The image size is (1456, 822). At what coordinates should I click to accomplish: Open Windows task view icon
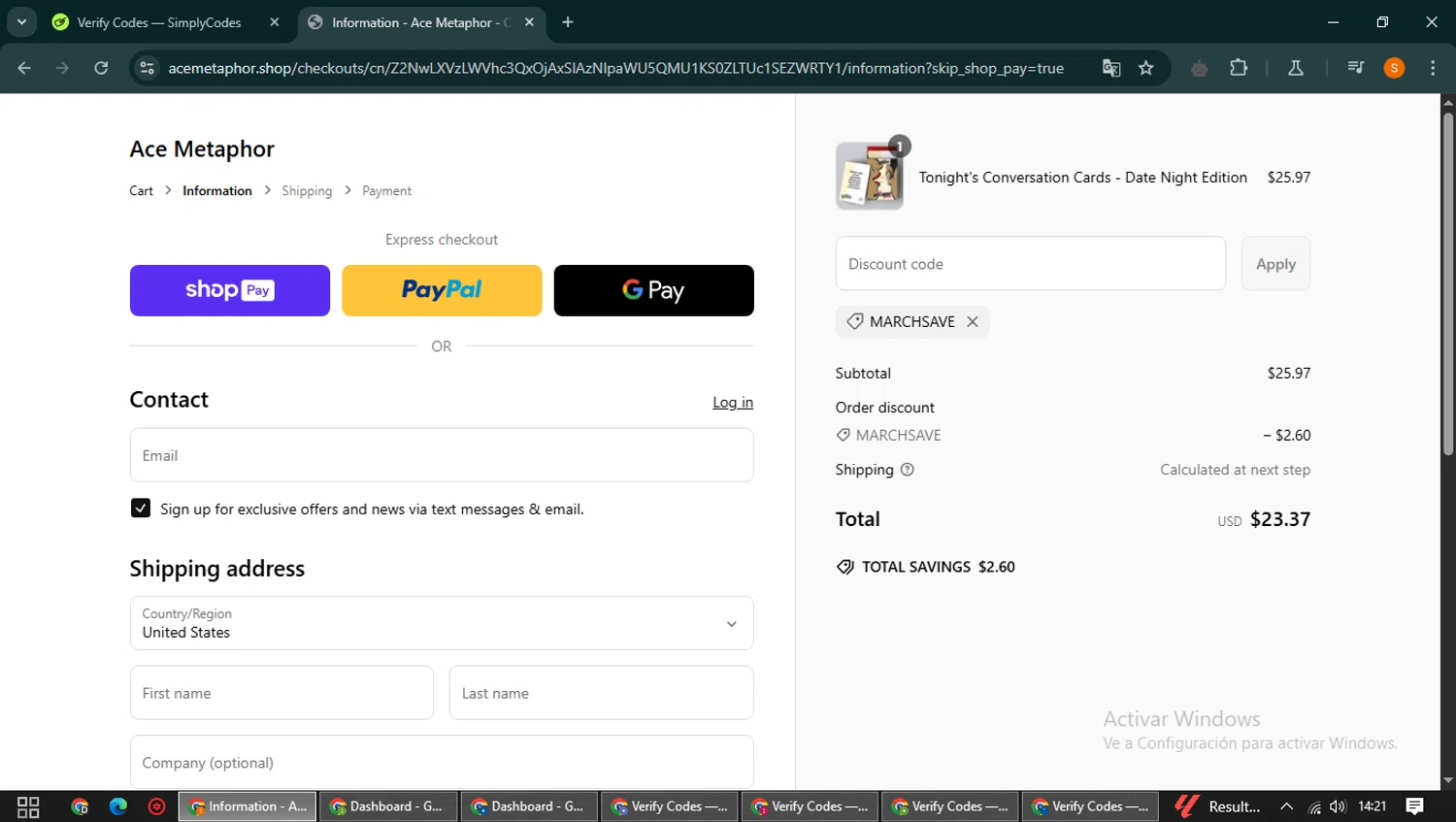[x=28, y=806]
